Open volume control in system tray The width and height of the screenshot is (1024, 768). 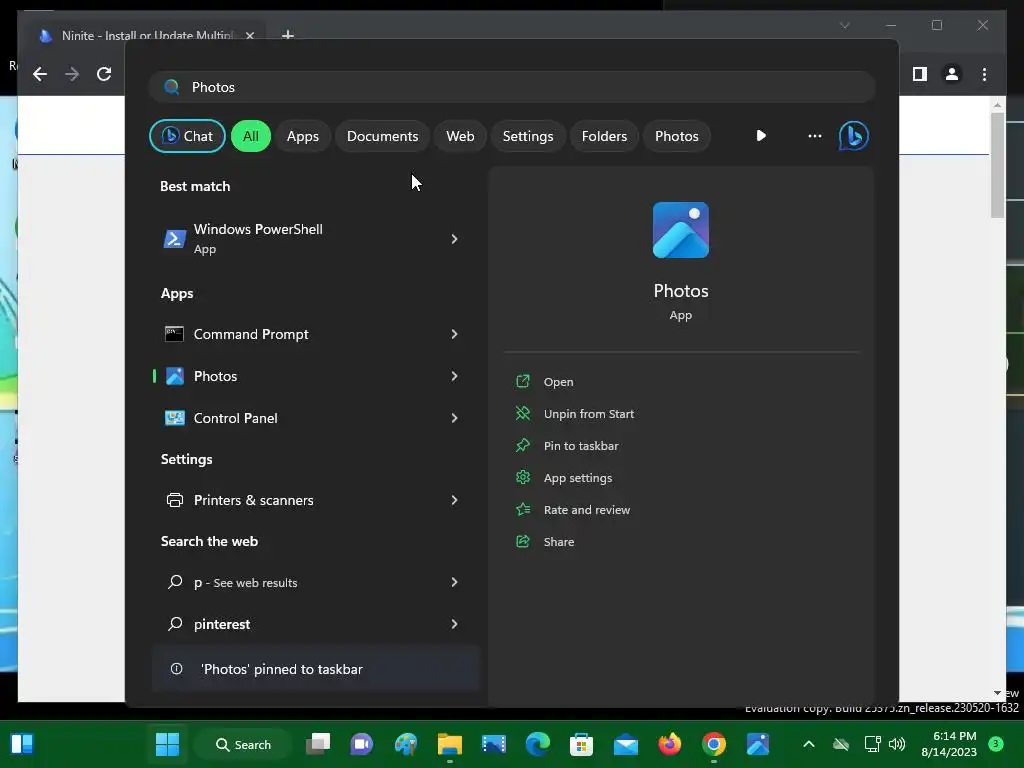(897, 744)
